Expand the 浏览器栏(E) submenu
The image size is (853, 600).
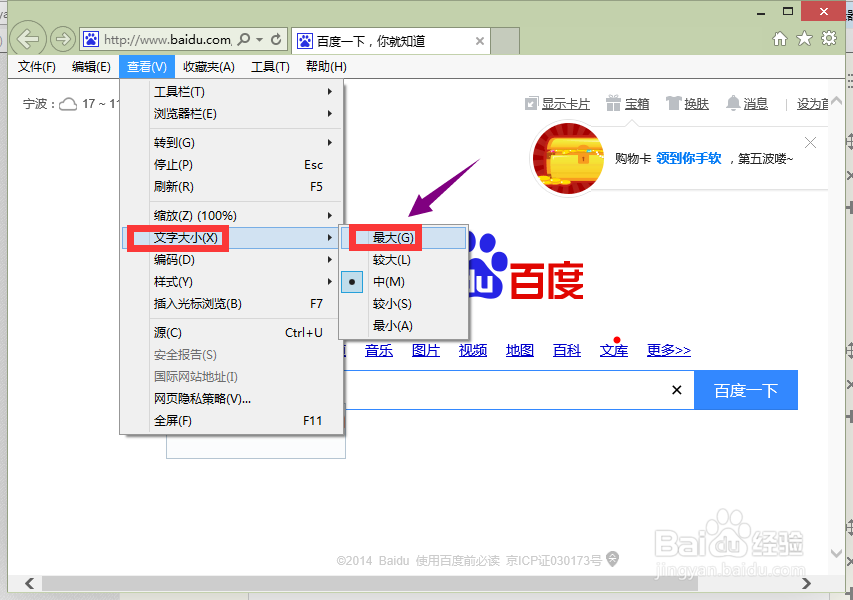point(232,114)
